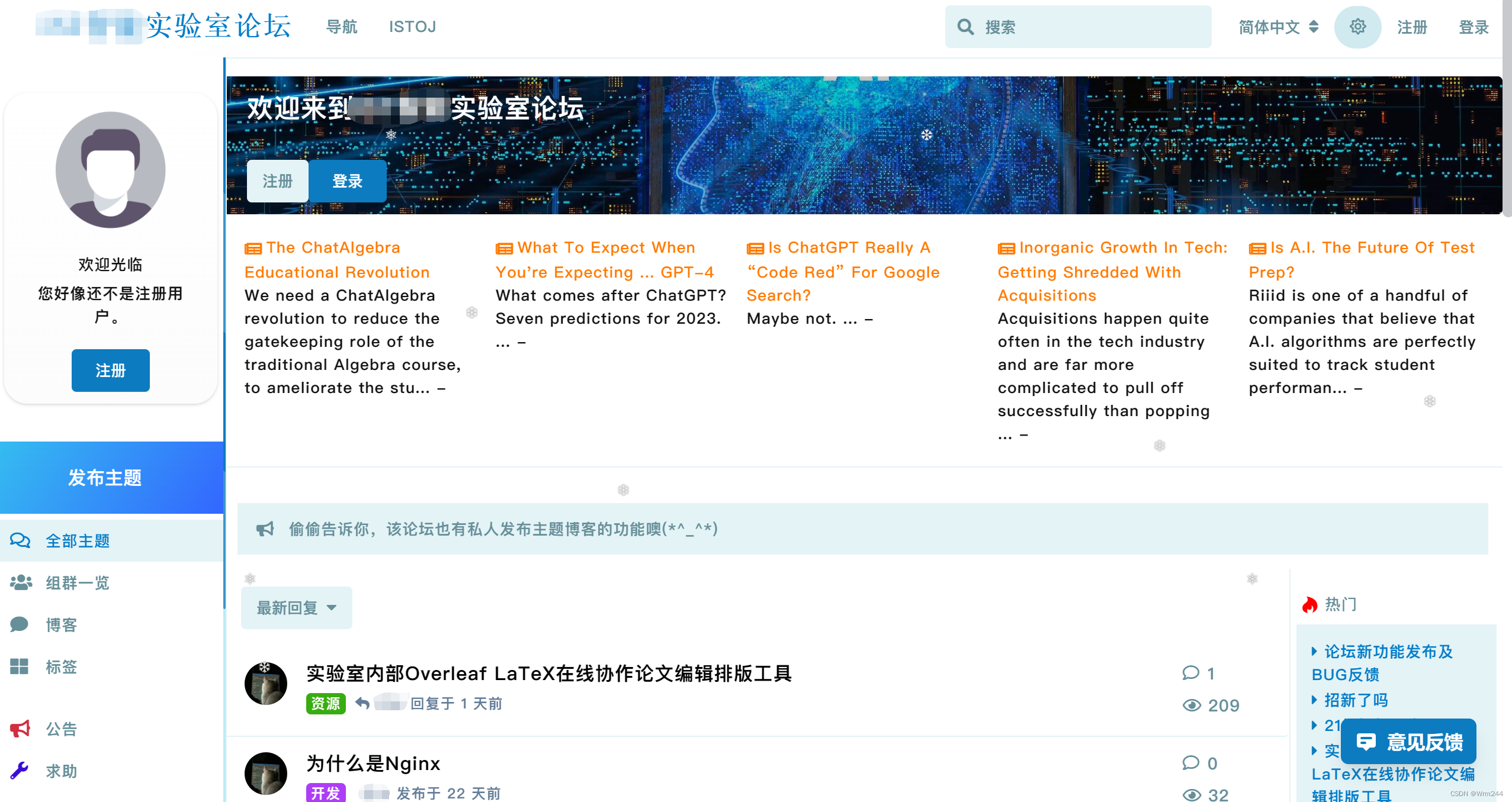This screenshot has height=802, width=1512.
Task: Click inside the 搜索 search field
Action: click(x=1066, y=27)
